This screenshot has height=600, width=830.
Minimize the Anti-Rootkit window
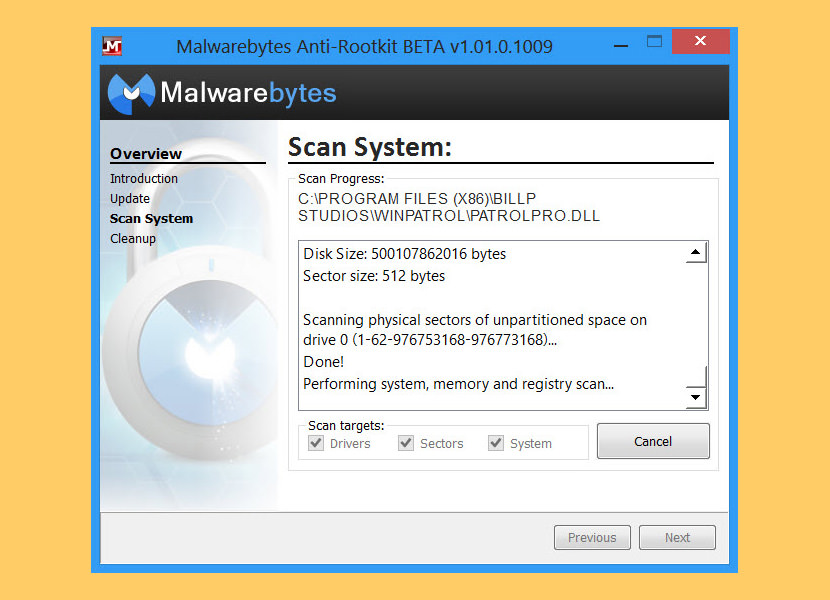click(x=621, y=46)
